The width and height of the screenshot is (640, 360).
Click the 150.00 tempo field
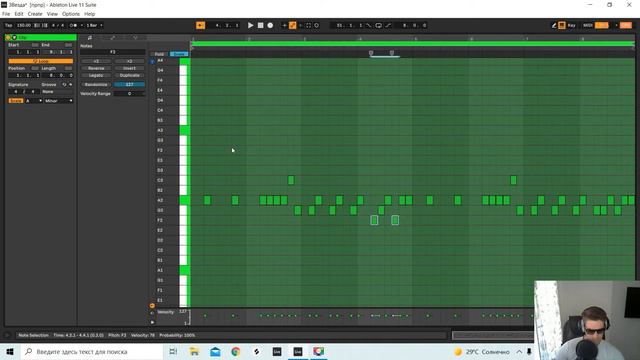(x=24, y=25)
